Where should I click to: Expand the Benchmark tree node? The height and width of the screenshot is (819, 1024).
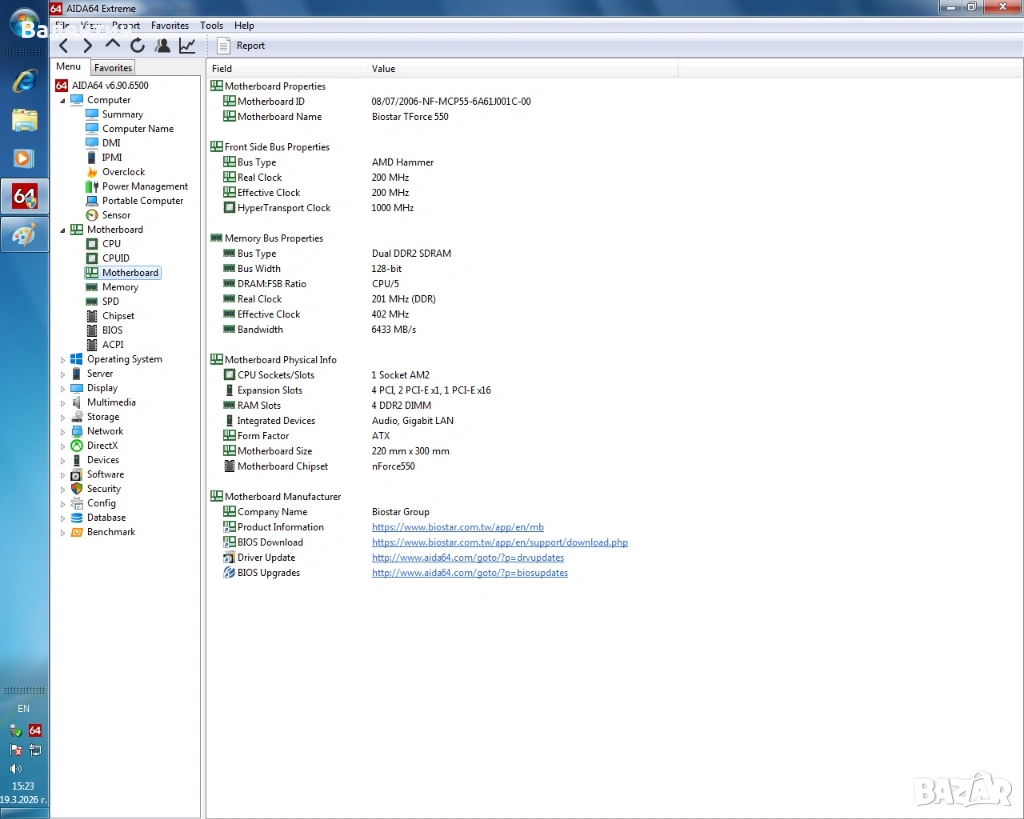pos(63,533)
